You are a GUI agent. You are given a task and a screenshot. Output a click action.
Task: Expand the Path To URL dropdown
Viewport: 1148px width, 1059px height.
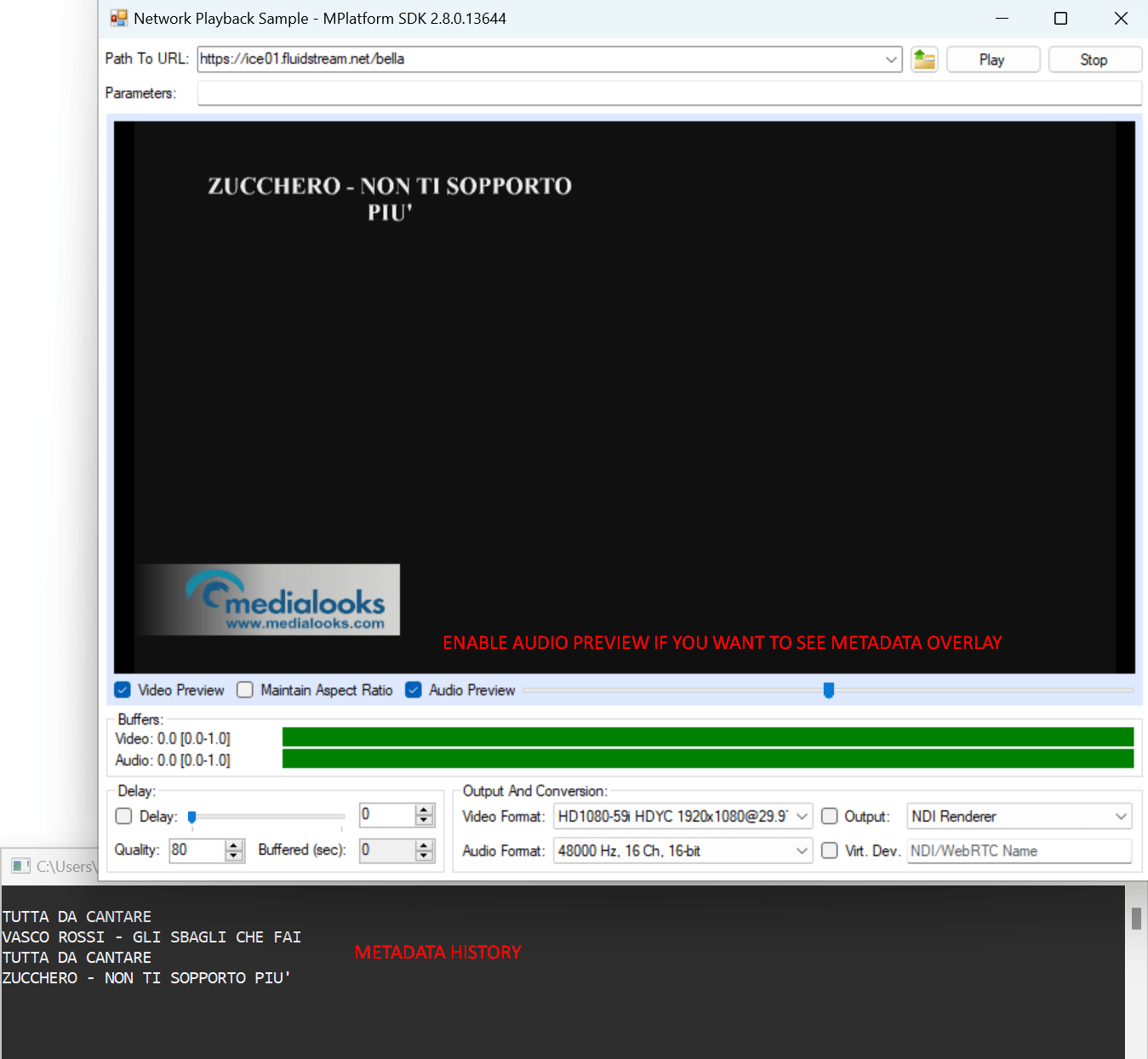click(x=891, y=60)
